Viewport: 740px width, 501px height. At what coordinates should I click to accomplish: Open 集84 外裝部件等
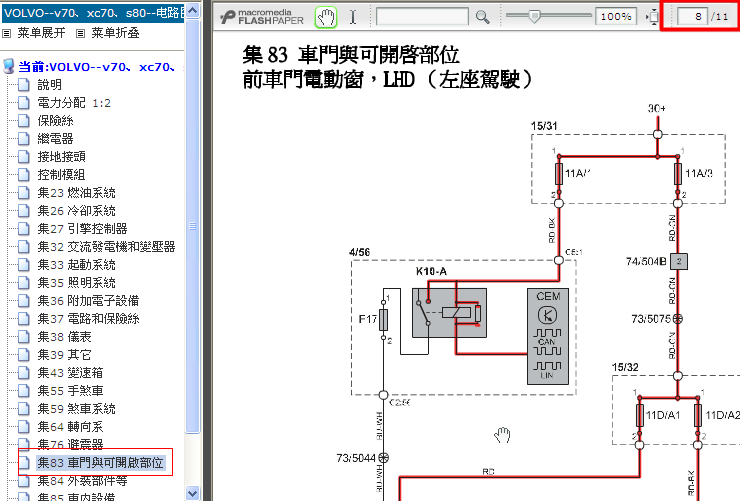tap(83, 481)
